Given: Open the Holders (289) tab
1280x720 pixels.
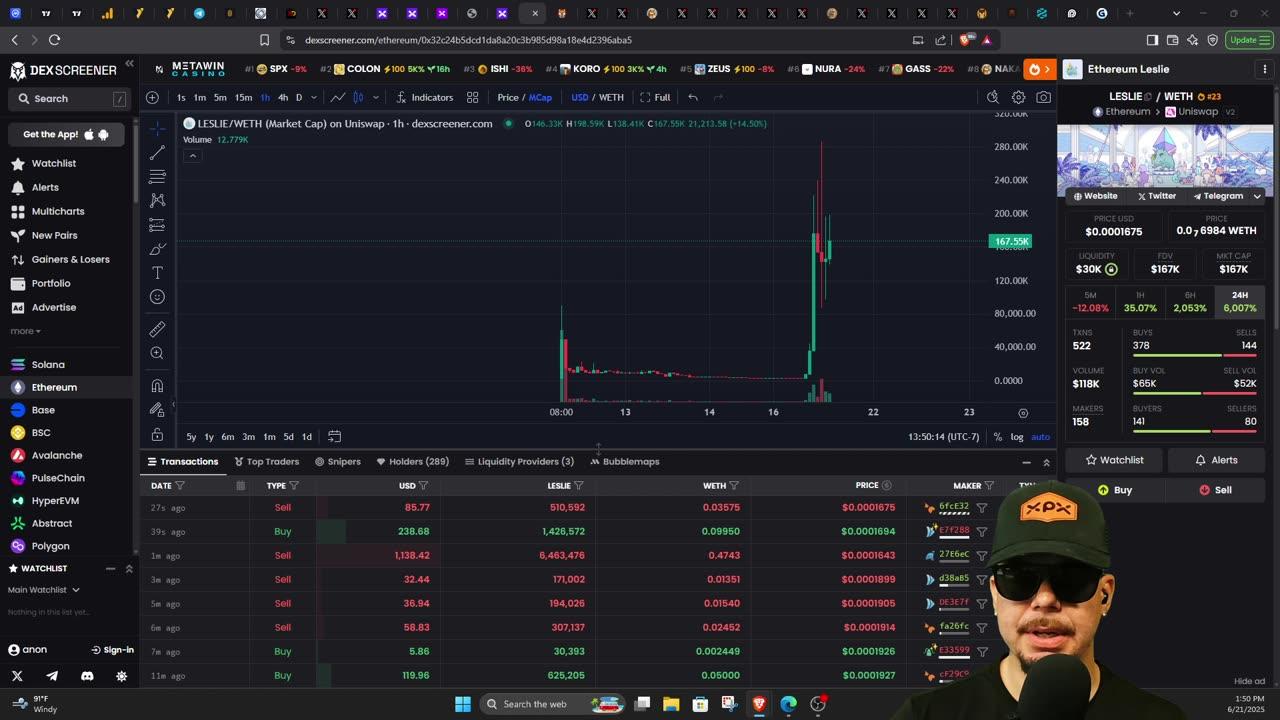Looking at the screenshot, I should pyautogui.click(x=412, y=461).
